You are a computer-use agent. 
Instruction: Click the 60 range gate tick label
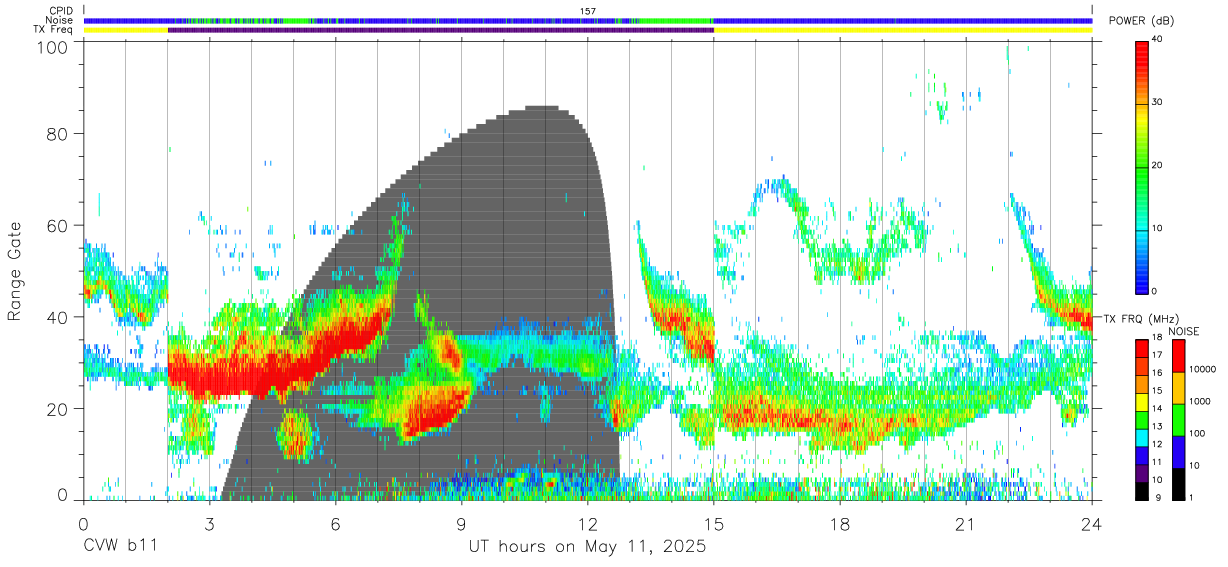point(59,225)
